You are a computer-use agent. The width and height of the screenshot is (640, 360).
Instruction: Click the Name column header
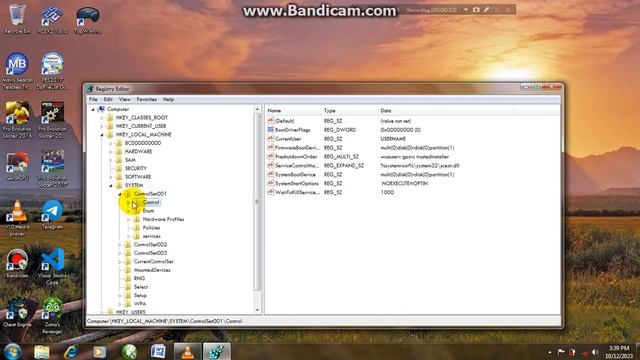(x=293, y=111)
